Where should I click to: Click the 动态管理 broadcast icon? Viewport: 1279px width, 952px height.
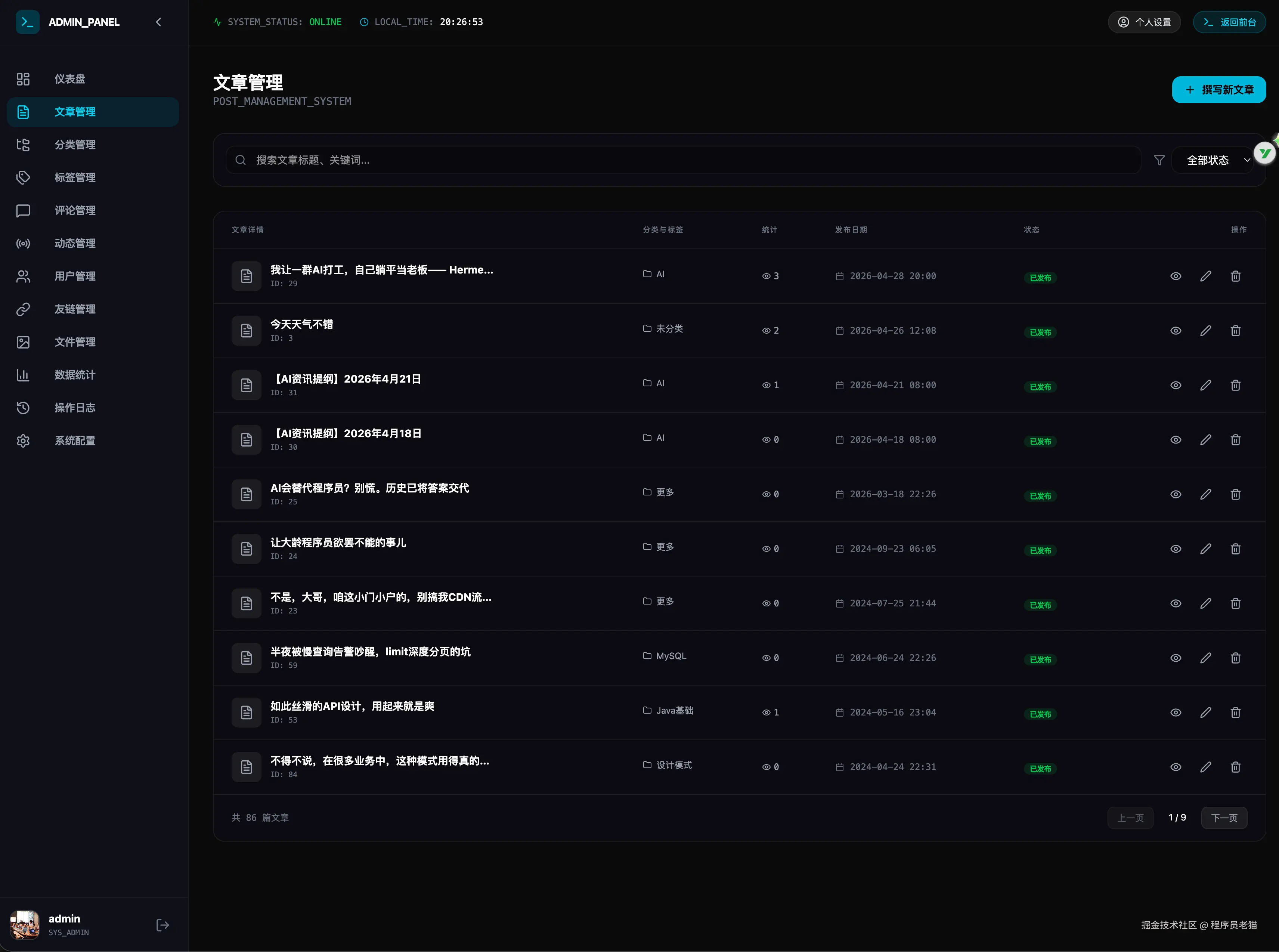click(x=23, y=243)
